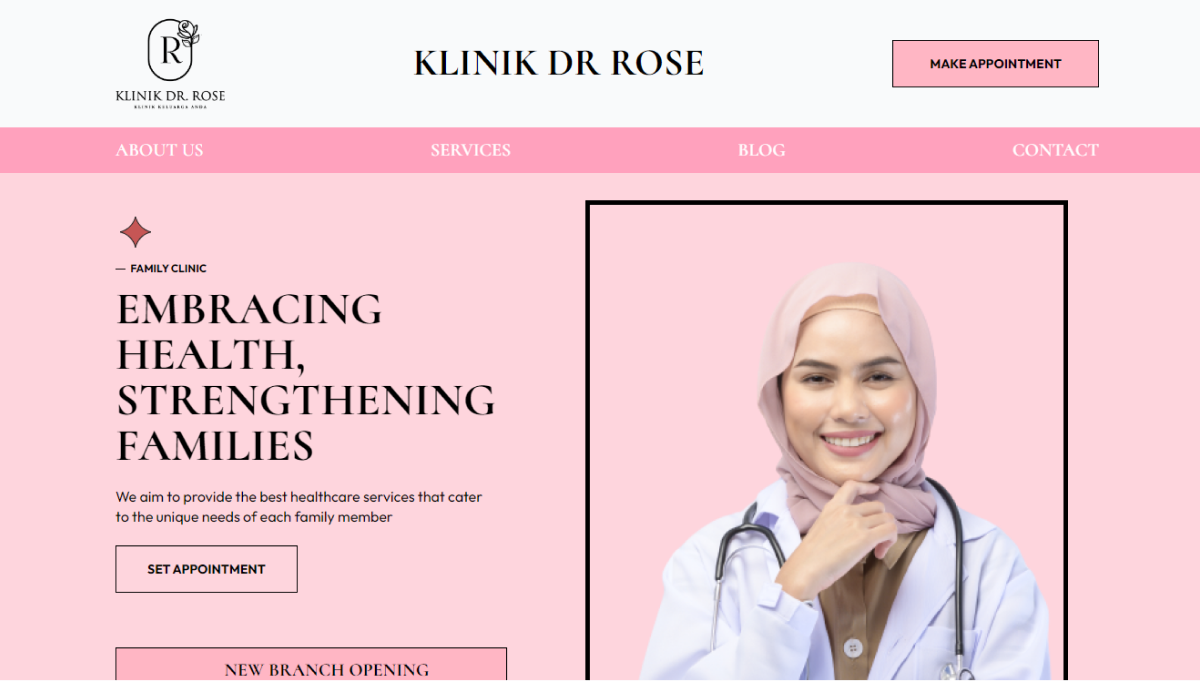Open the New Branch Opening banner
Viewport: 1200px width, 681px height.
311,665
